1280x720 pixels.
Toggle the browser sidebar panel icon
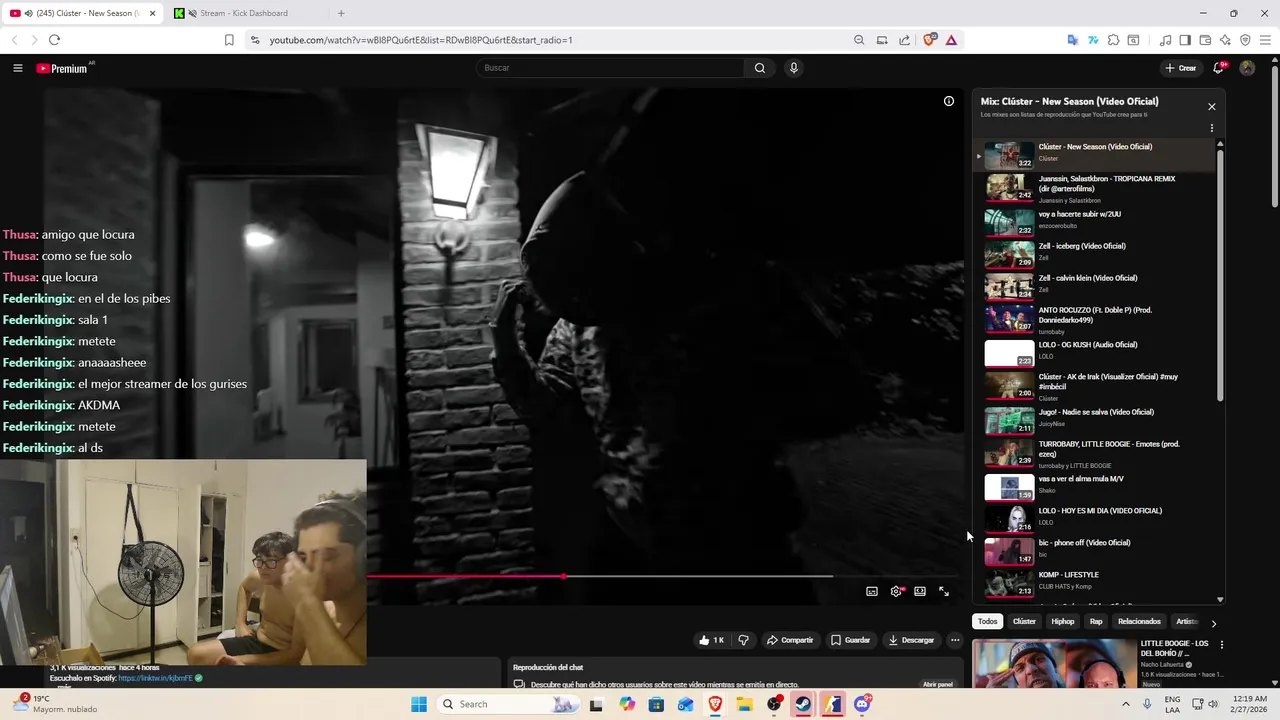point(1185,40)
